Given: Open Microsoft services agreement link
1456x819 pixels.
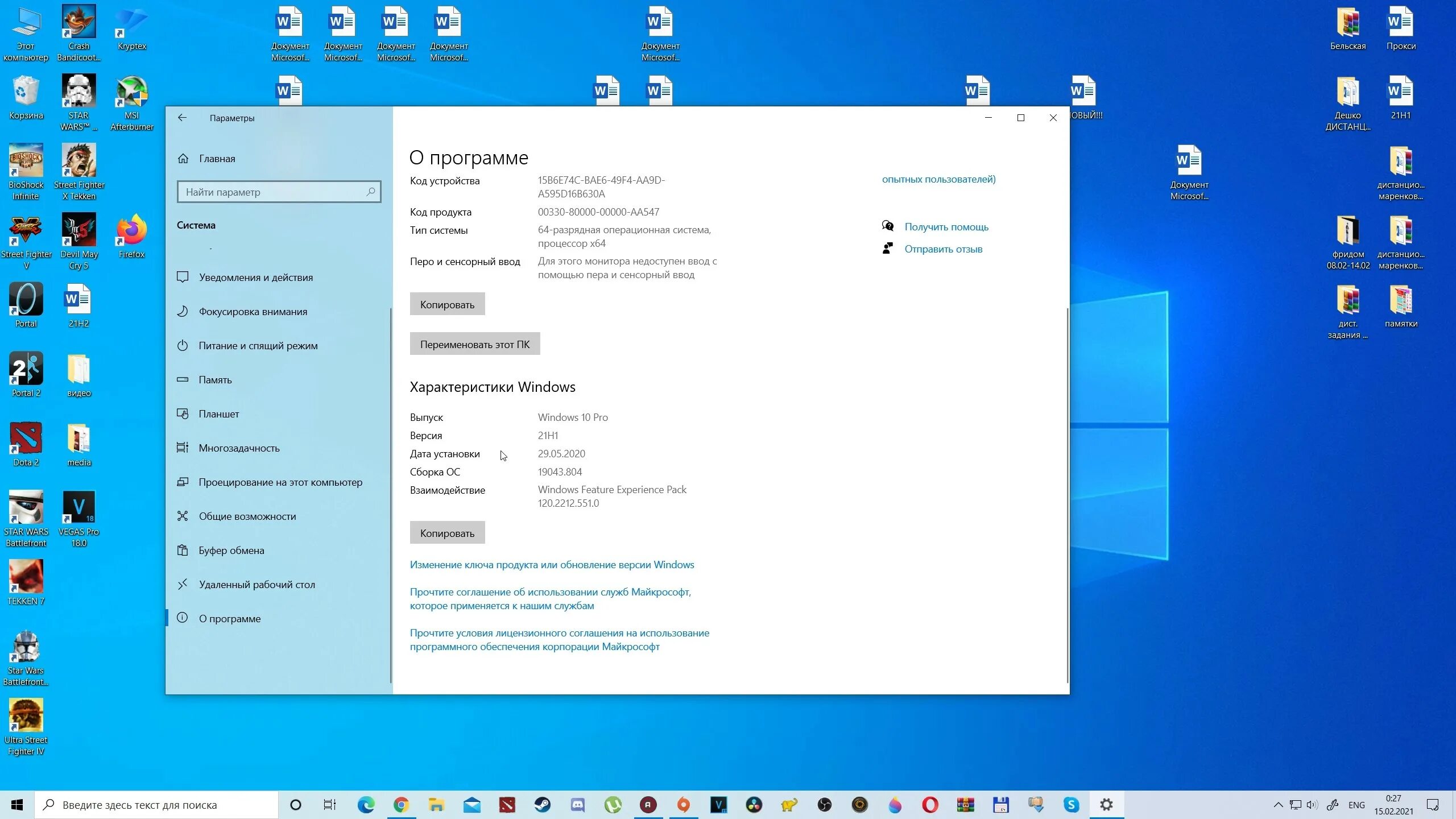Looking at the screenshot, I should 551,599.
